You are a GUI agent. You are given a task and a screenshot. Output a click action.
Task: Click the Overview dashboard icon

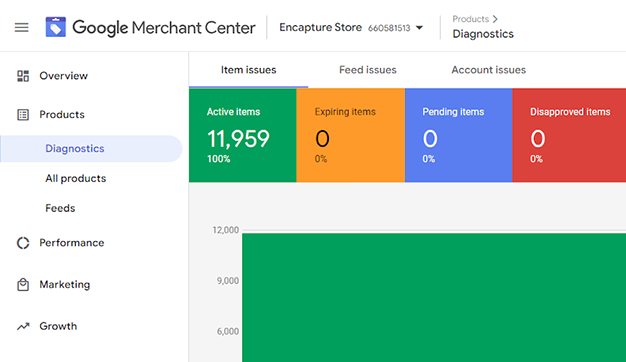(x=23, y=76)
